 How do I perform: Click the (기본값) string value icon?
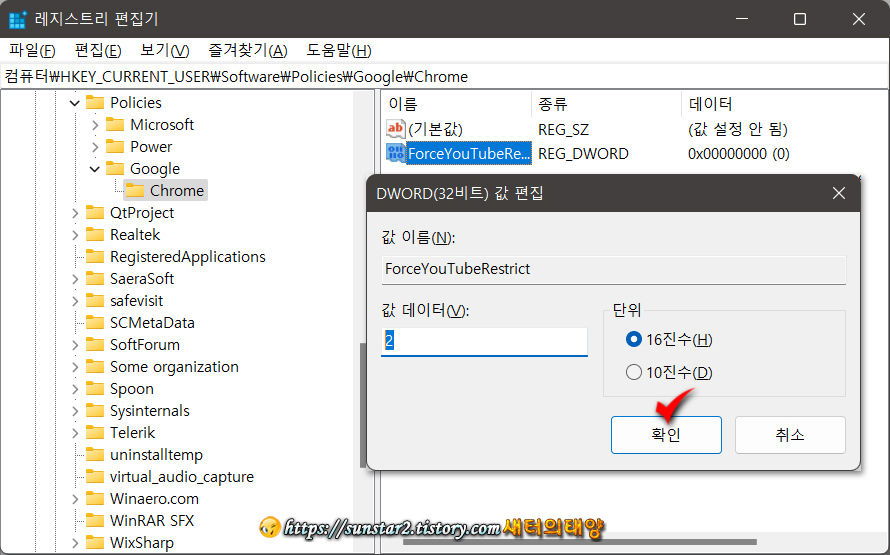tap(396, 129)
